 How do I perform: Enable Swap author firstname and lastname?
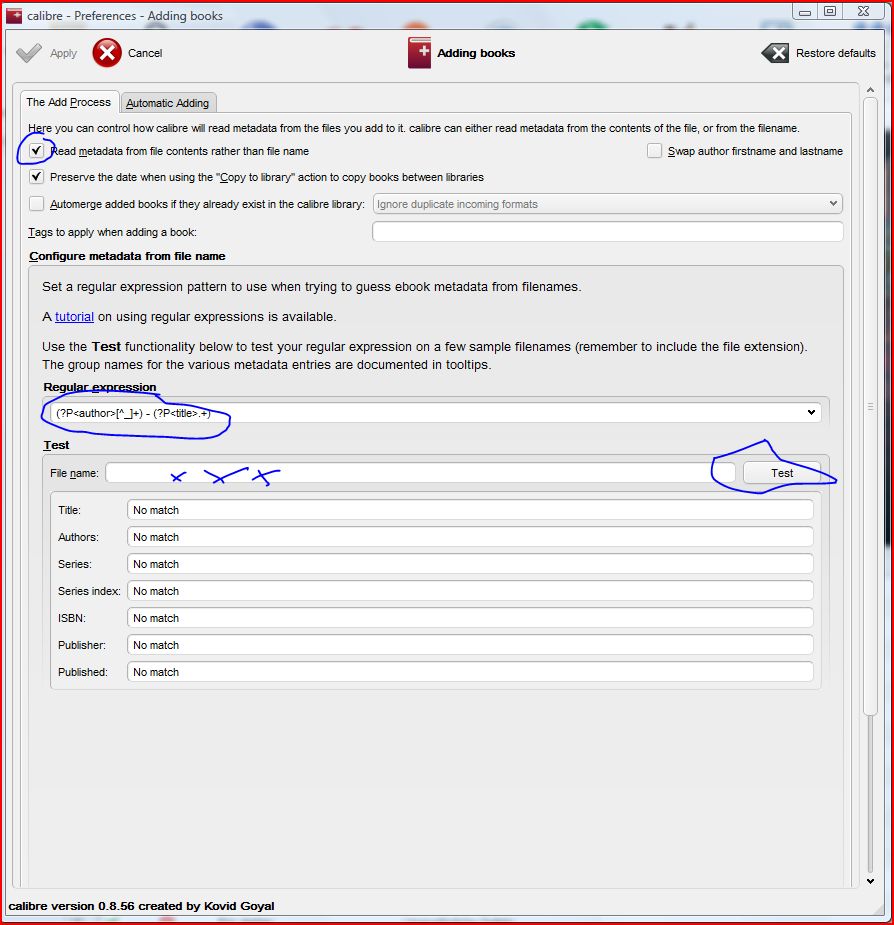(x=654, y=151)
